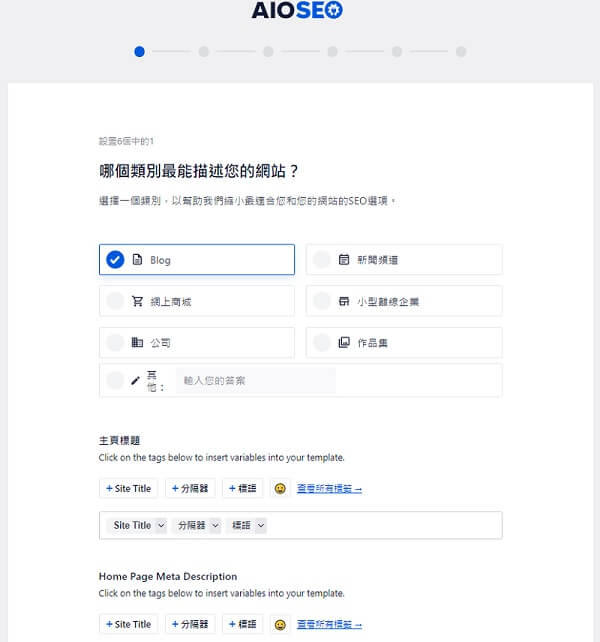Click inside the 主頁標題 template field
This screenshot has width=600, height=642.
(x=301, y=525)
